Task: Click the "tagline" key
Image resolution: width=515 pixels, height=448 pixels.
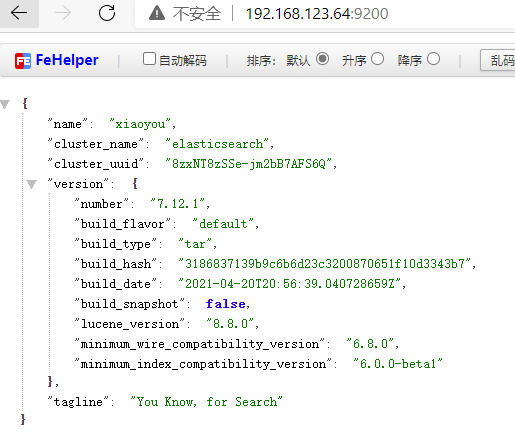Action: click(78, 402)
